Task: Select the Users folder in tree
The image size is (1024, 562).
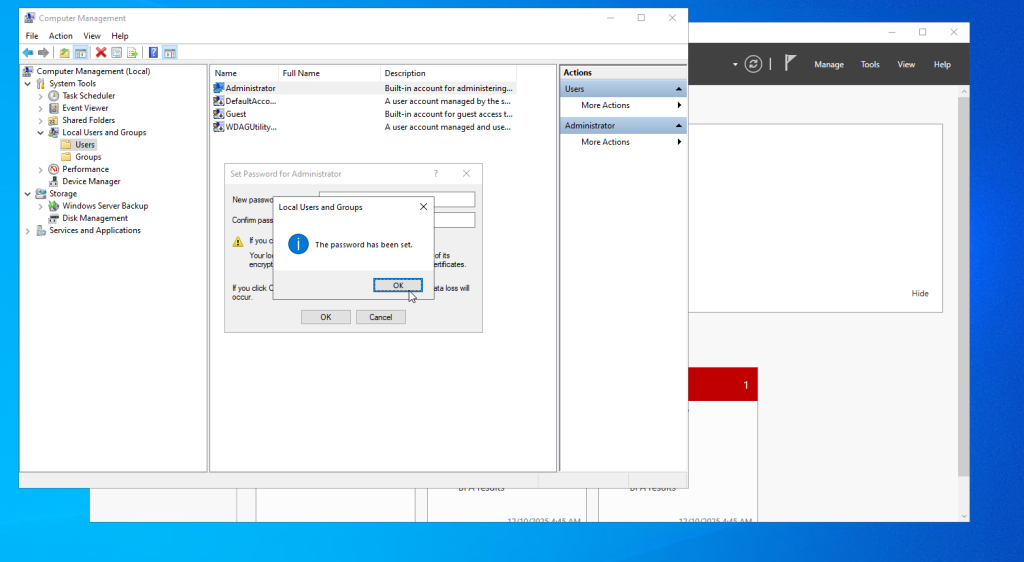Action: (x=84, y=145)
